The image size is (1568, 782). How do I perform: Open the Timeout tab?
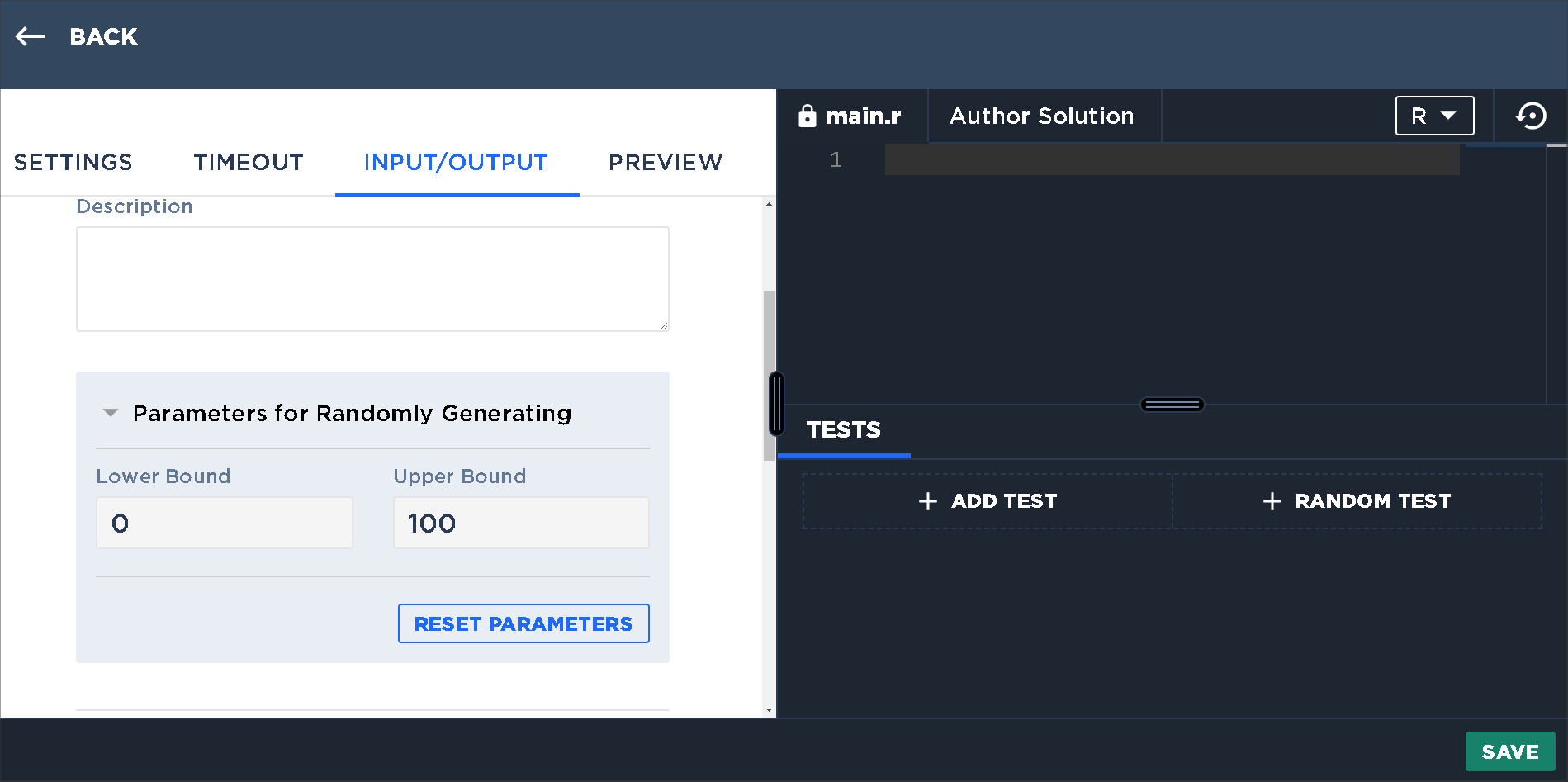(249, 162)
